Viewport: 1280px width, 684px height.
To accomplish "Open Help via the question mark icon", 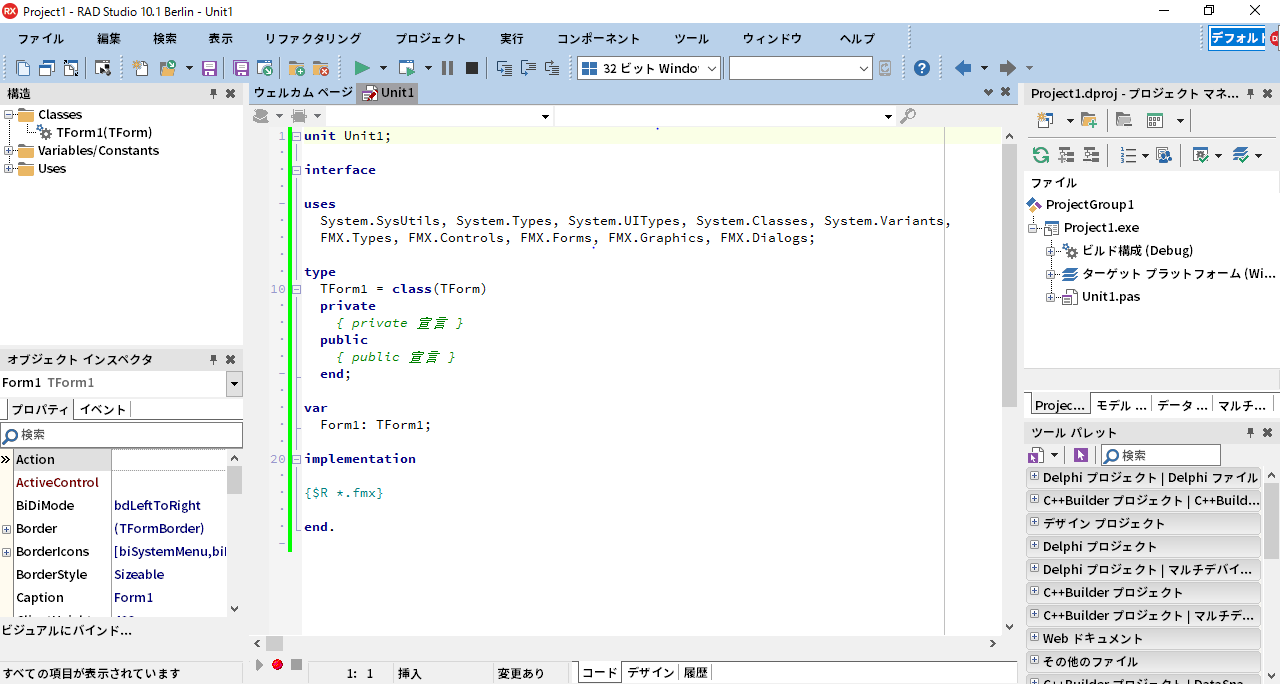I will pos(922,67).
